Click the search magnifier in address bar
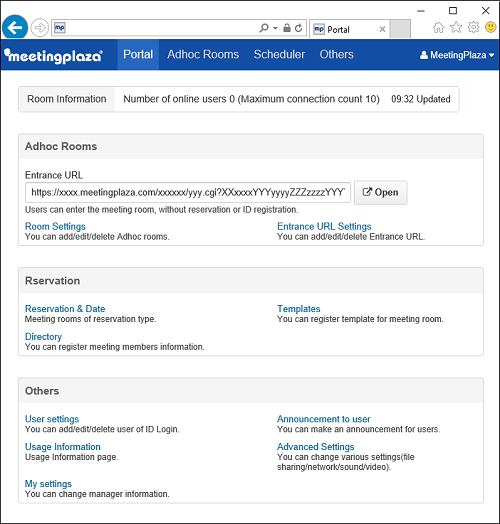 point(264,28)
